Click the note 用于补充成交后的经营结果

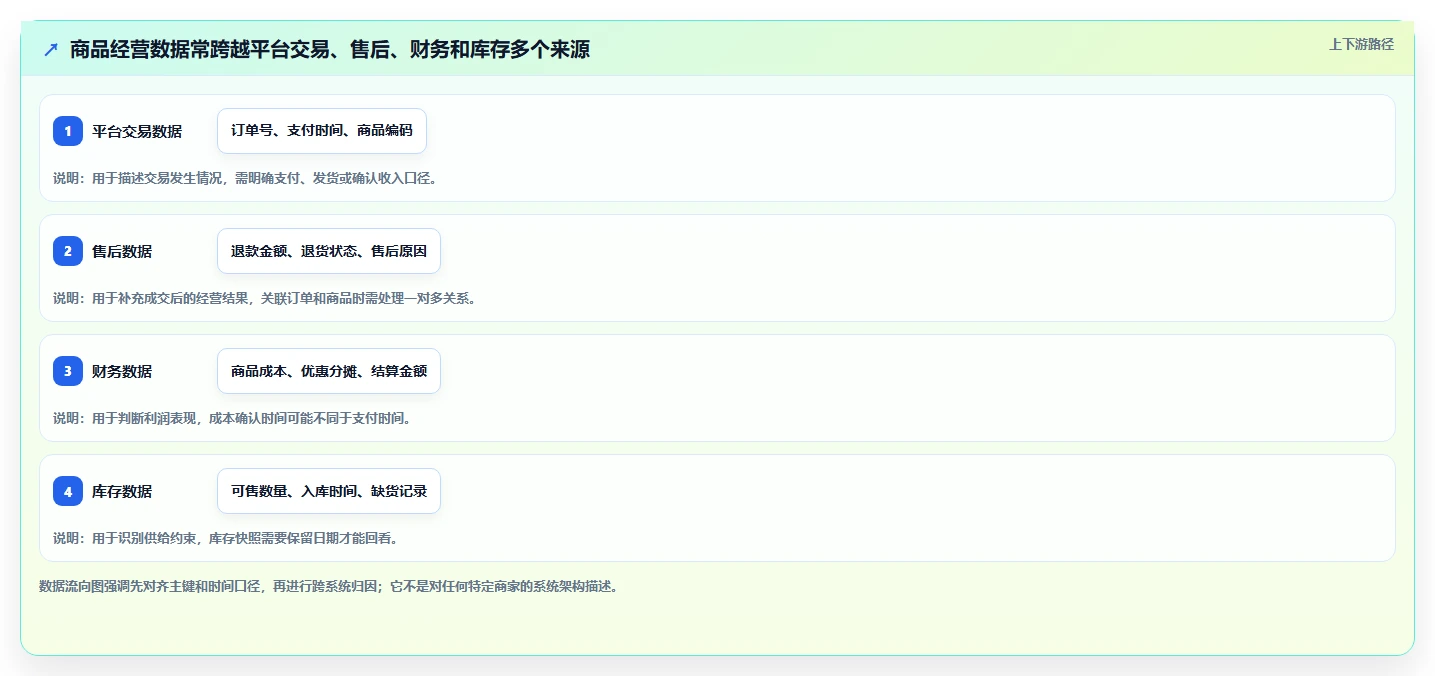[x=172, y=298]
